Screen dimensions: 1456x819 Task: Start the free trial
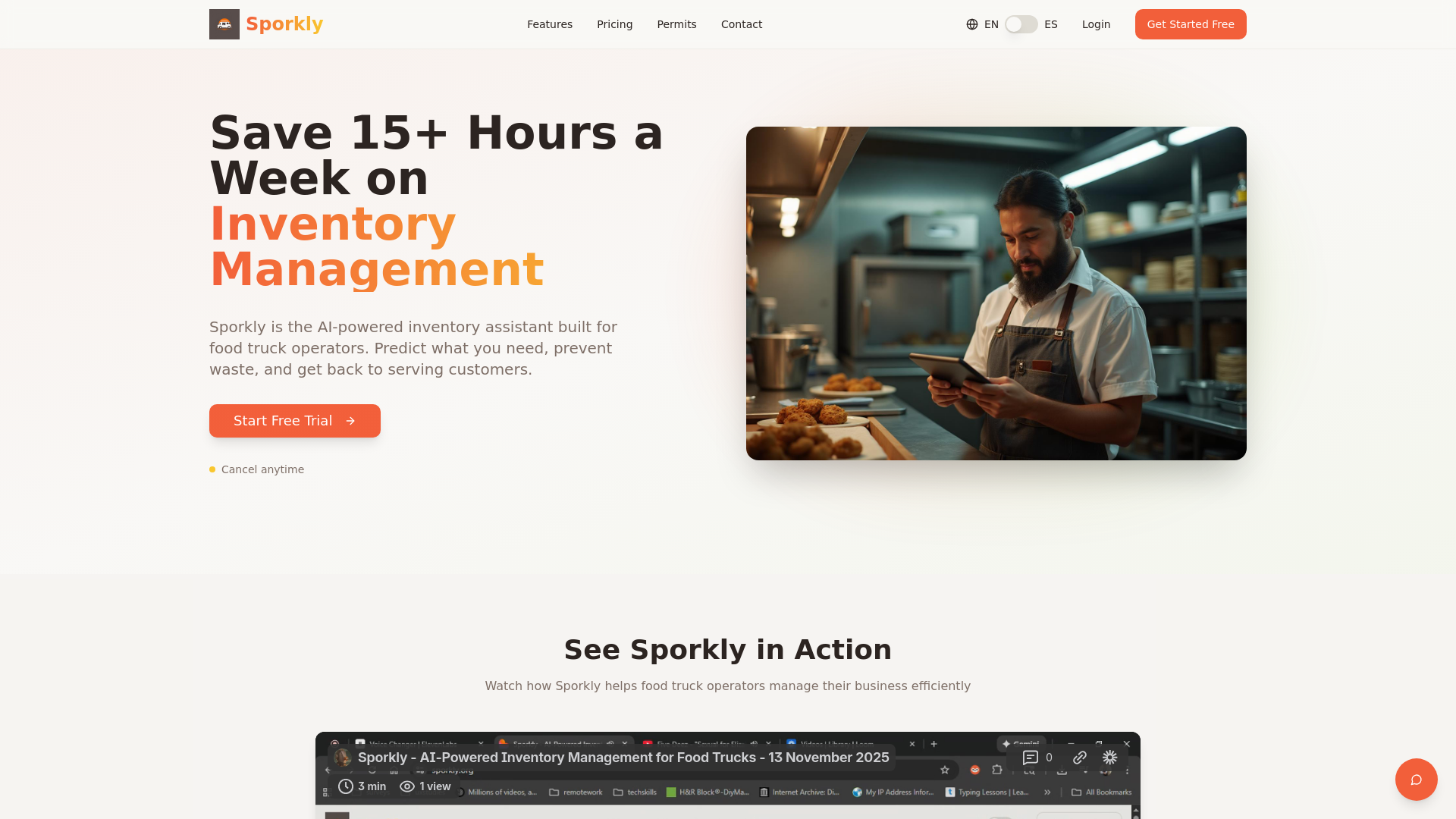[x=295, y=421]
